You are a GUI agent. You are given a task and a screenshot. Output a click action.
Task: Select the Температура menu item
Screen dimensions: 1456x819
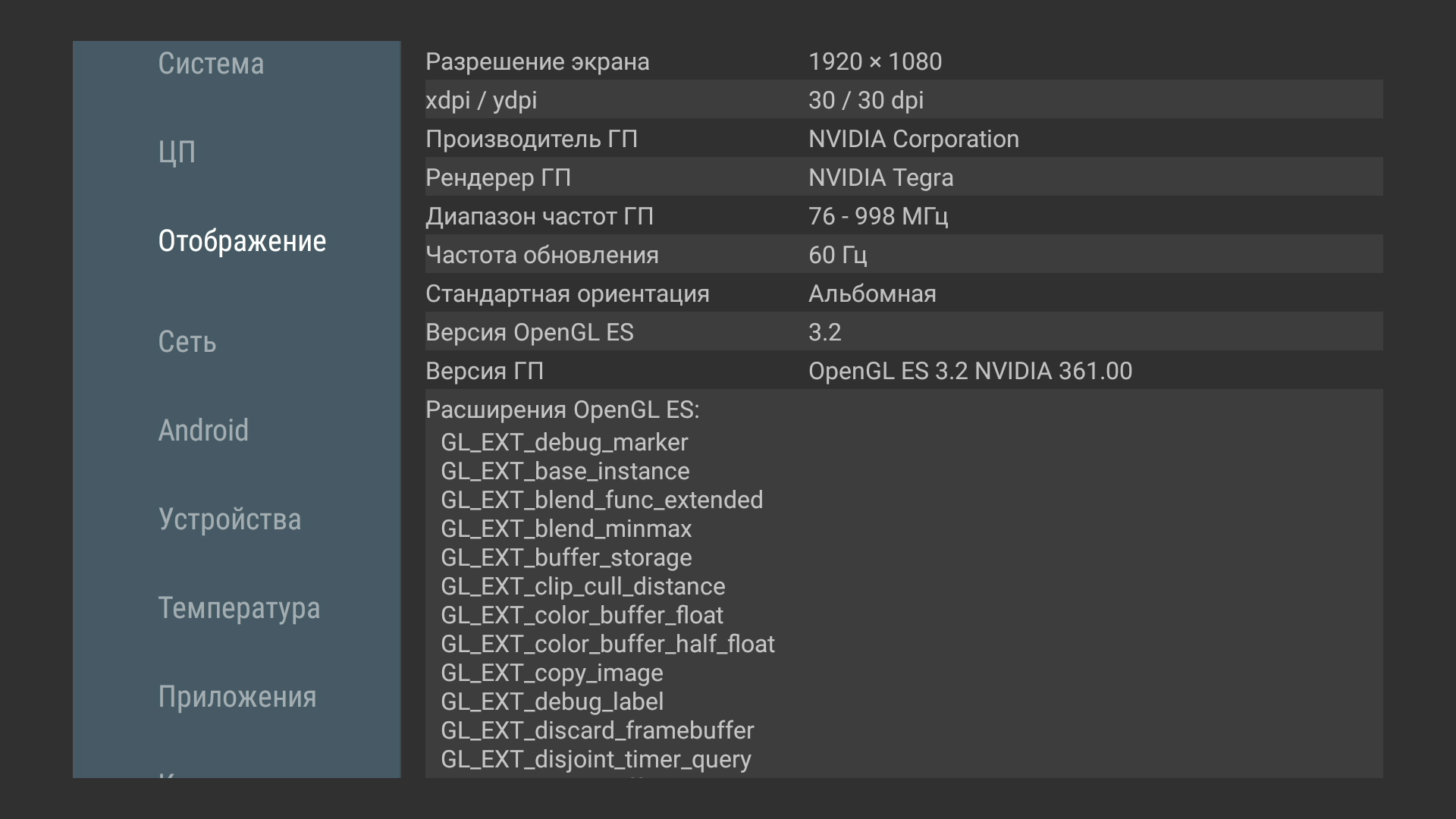tap(239, 608)
